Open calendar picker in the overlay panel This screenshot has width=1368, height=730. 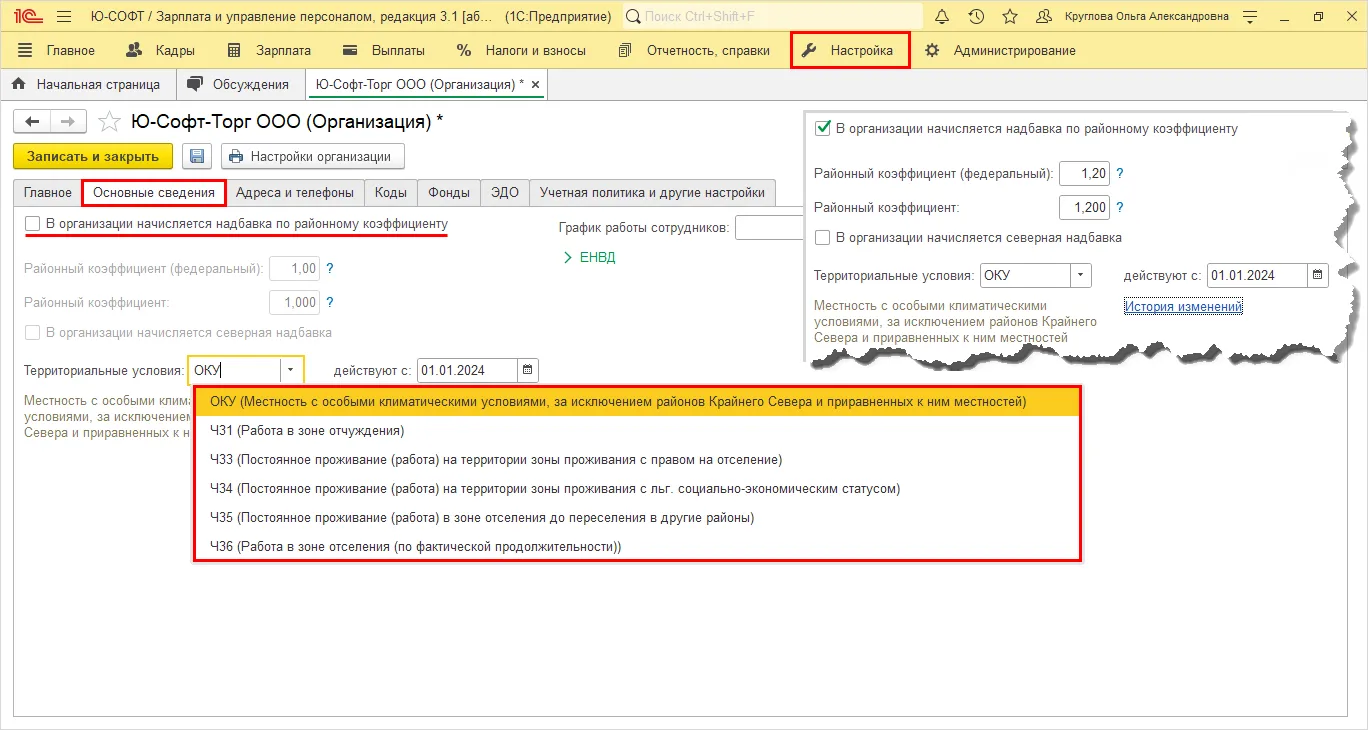[x=1318, y=275]
